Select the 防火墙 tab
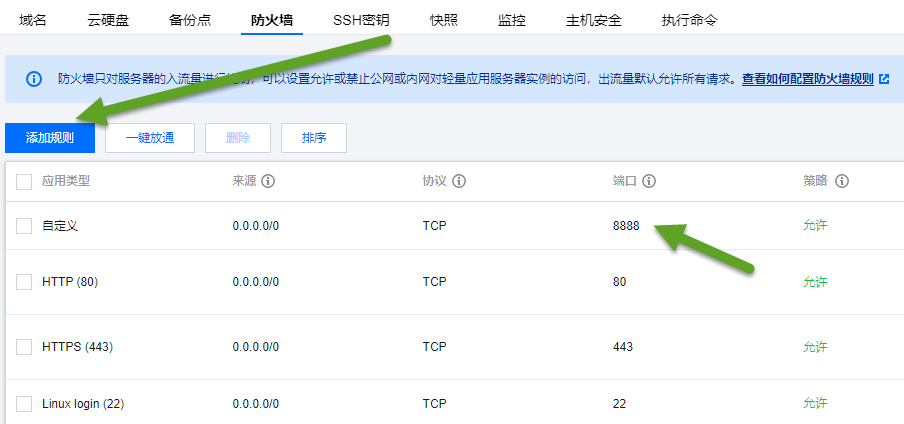This screenshot has height=424, width=904. point(272,21)
